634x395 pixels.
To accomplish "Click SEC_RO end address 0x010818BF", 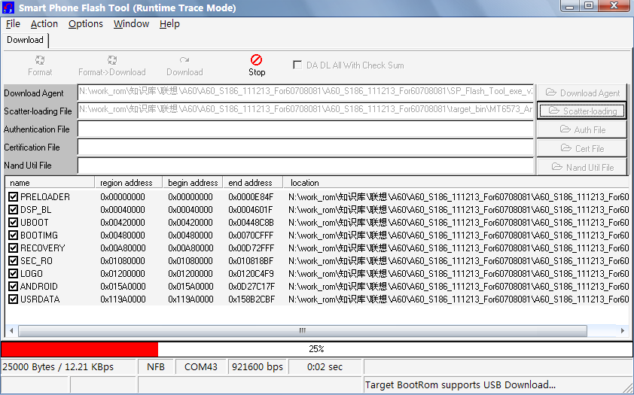I will (x=251, y=261).
